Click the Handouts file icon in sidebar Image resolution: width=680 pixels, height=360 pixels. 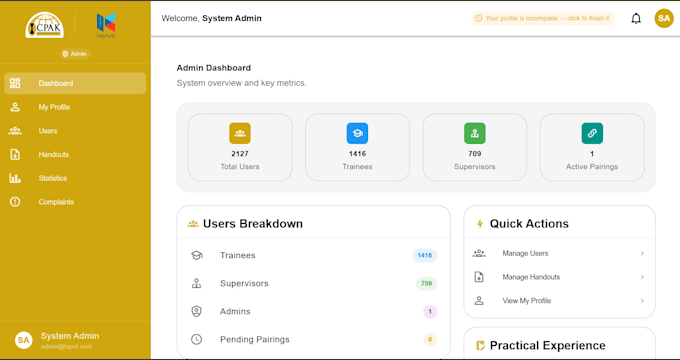[x=15, y=154]
